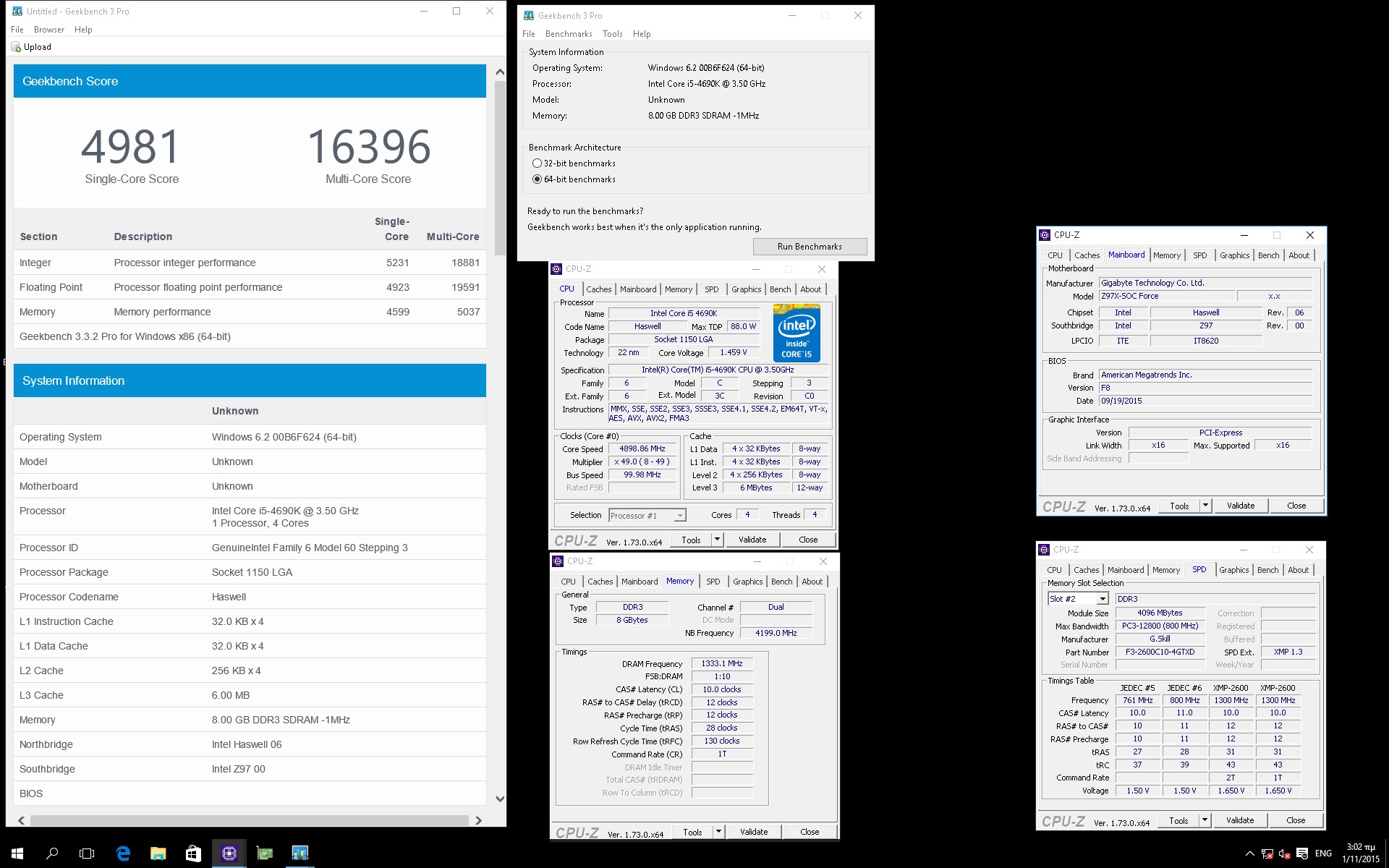Click CPU-Z Mainboard window title icon
1389x868 pixels.
tap(1044, 235)
